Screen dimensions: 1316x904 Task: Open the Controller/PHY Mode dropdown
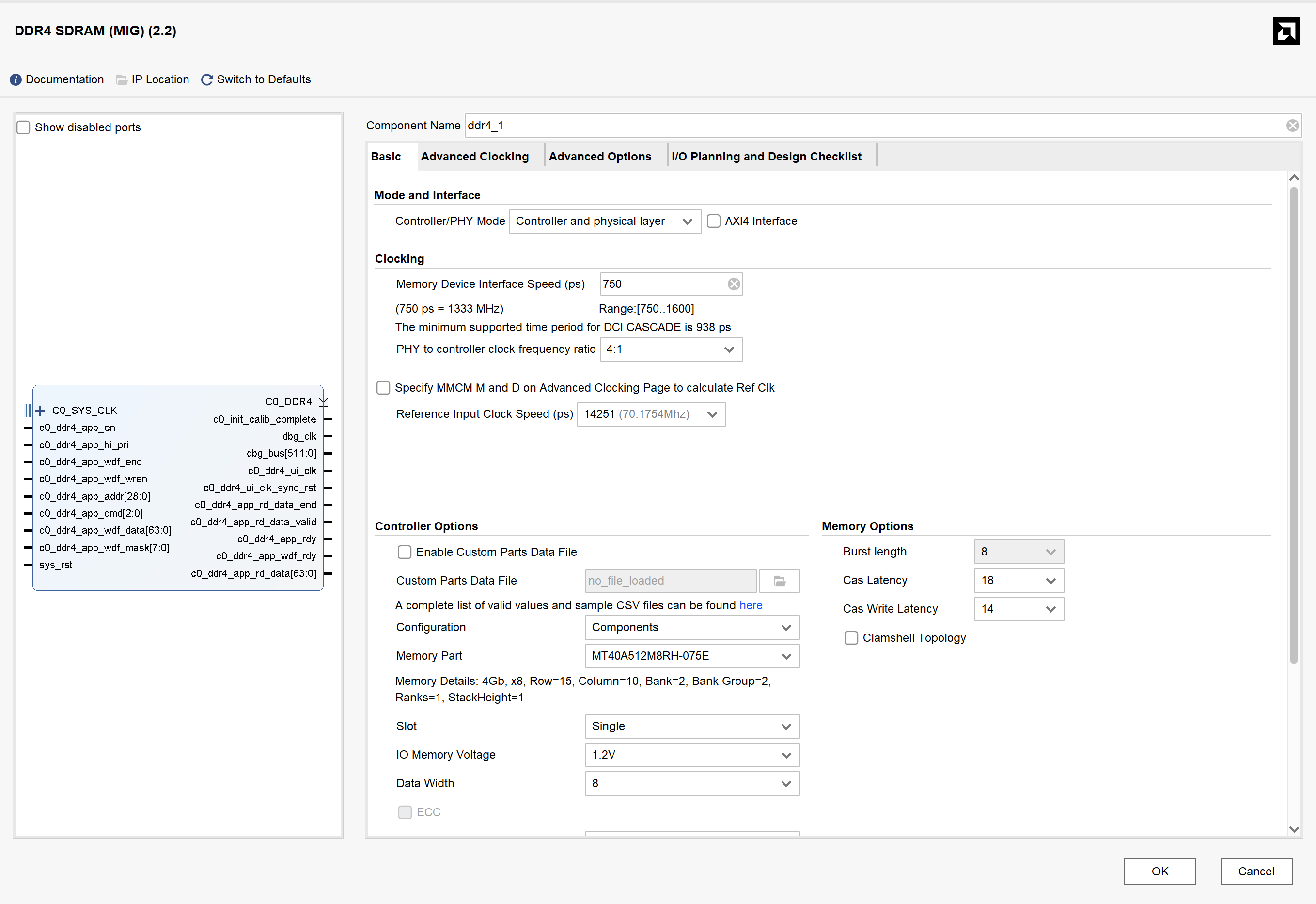(x=605, y=221)
